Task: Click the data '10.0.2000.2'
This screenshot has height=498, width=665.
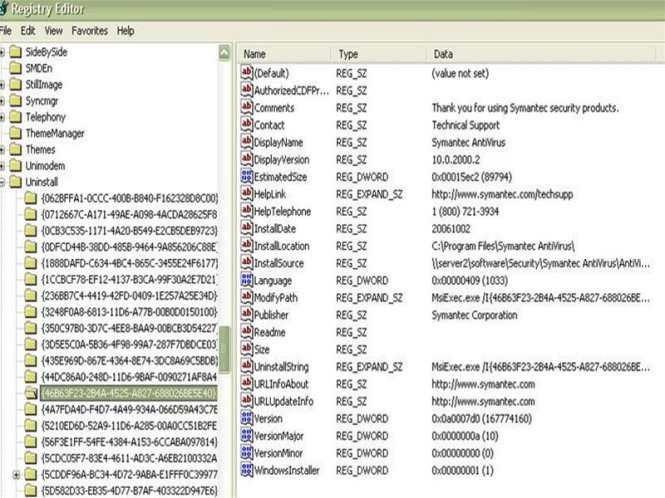Action: (456, 159)
